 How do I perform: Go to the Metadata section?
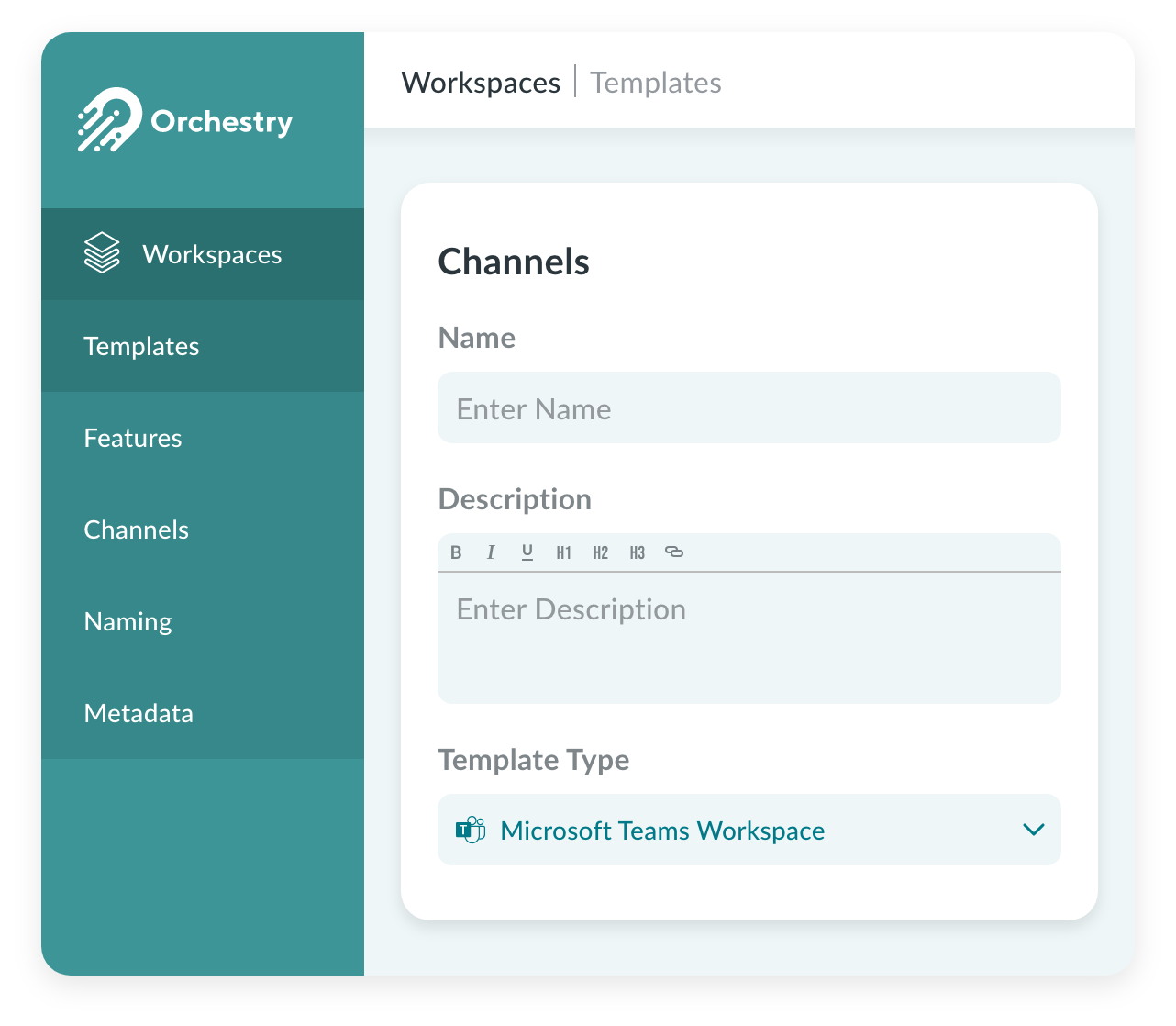pos(138,713)
